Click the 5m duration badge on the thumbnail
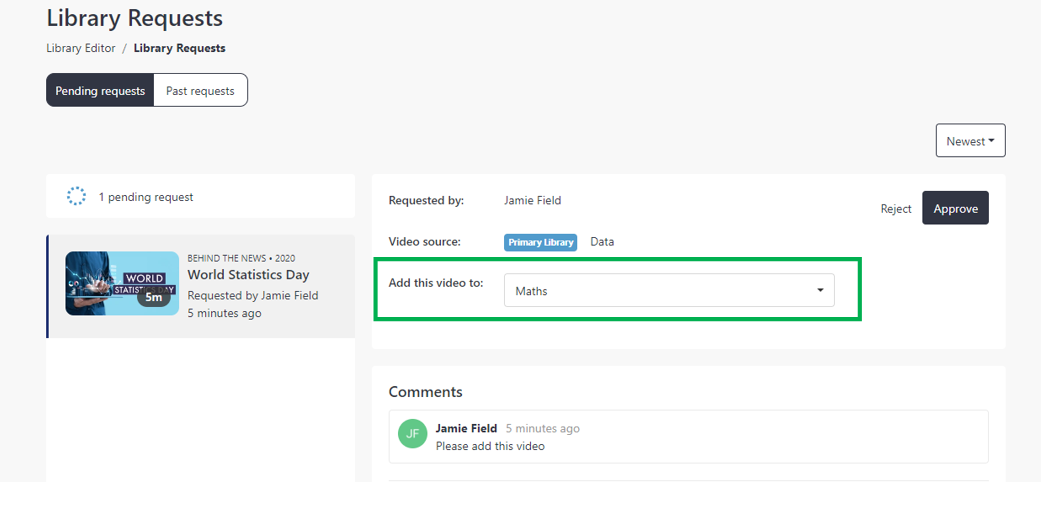This screenshot has height=516, width=1041. [x=154, y=297]
